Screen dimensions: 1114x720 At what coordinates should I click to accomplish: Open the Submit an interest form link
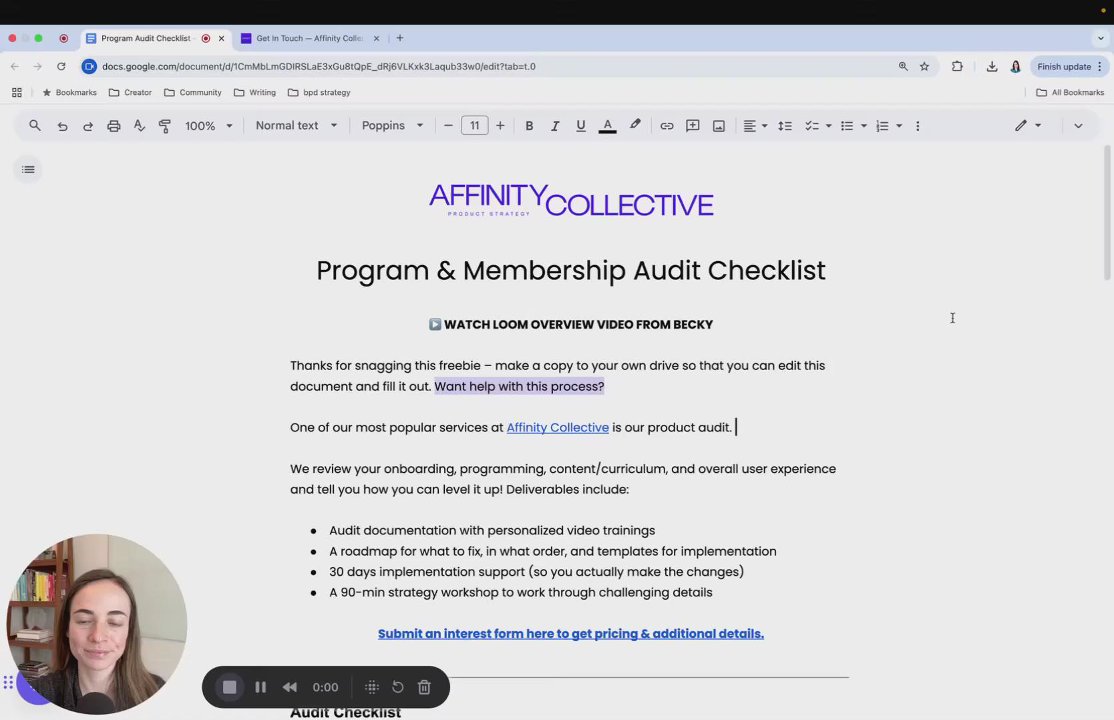click(570, 633)
